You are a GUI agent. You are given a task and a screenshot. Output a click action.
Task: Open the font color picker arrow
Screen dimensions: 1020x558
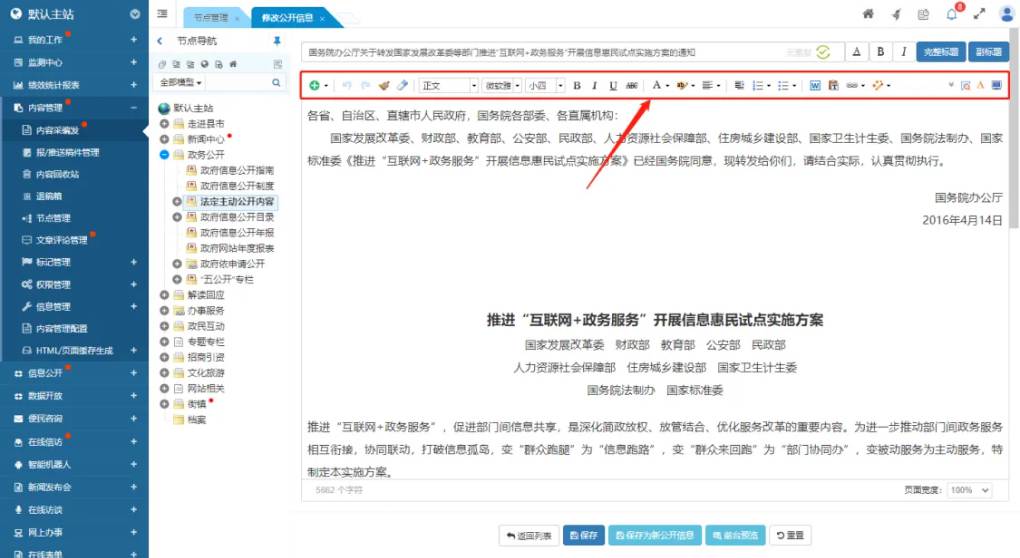[667, 86]
